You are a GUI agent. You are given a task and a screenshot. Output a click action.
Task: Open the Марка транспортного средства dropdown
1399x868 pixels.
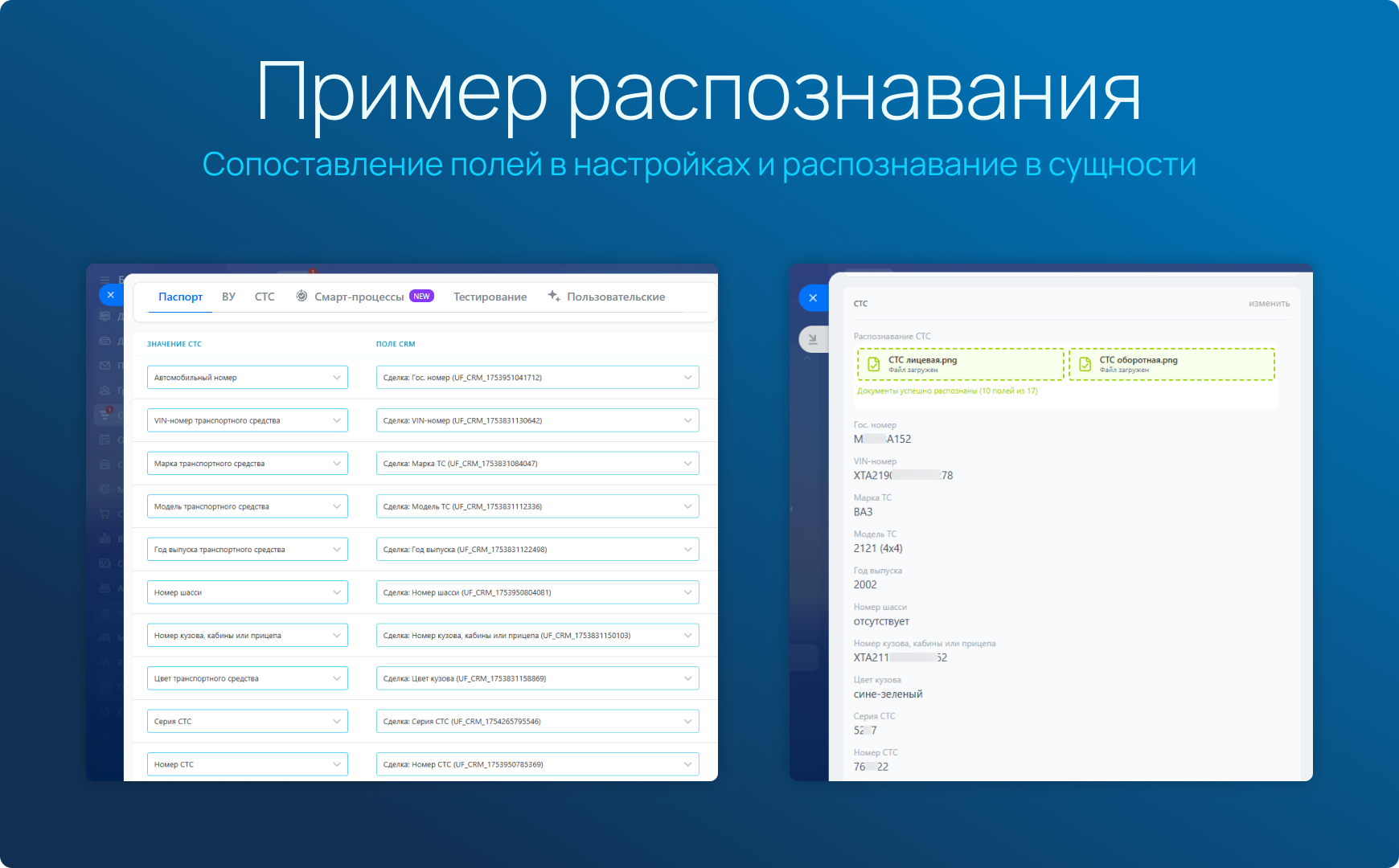click(248, 464)
